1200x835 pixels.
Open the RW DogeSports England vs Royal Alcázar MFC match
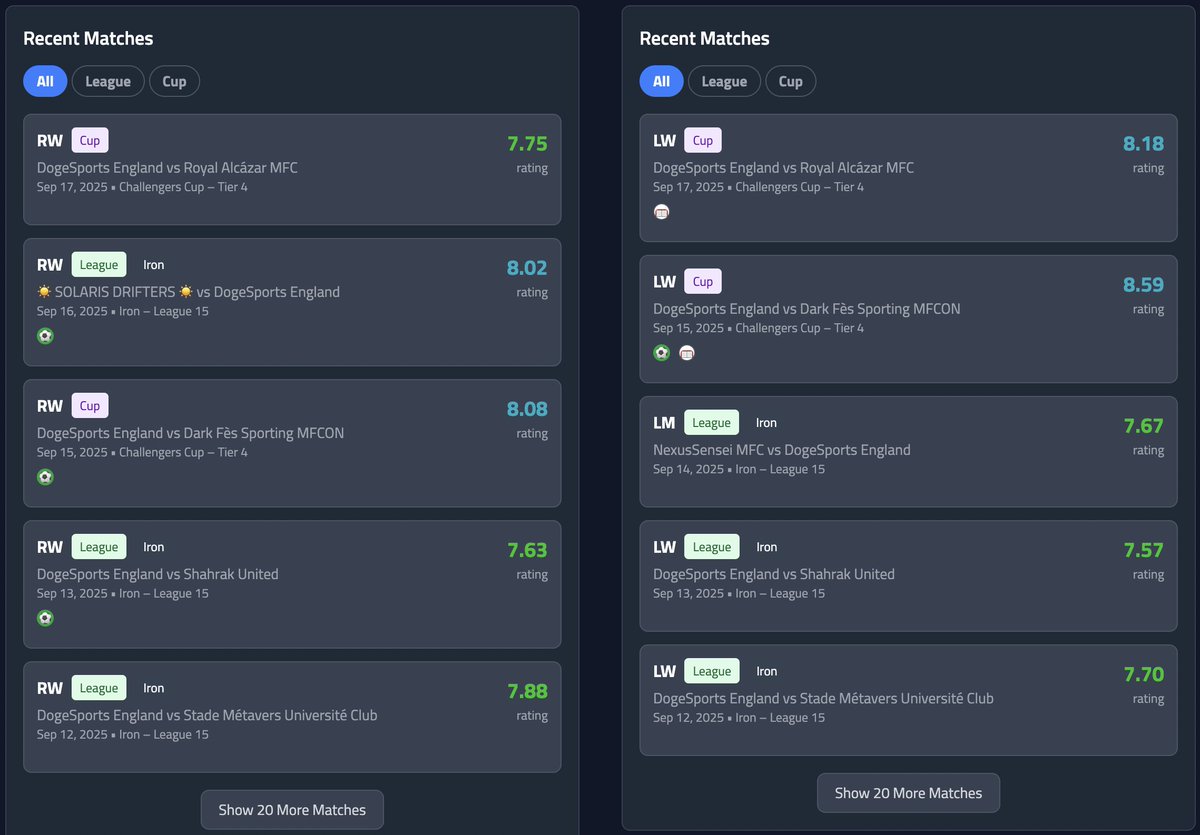click(x=292, y=169)
